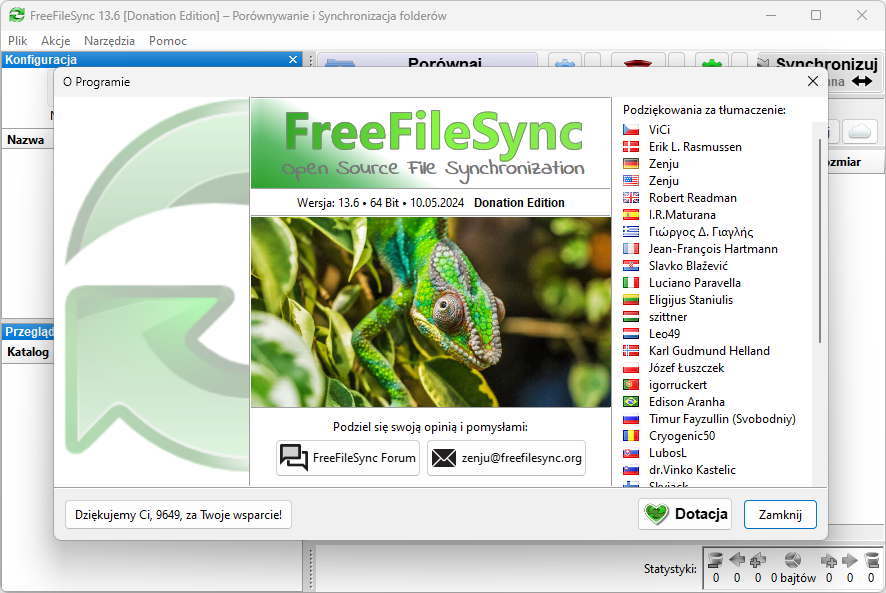Open the FreeFileSync Forum speech bubble icon
This screenshot has width=886, height=593.
(294, 458)
